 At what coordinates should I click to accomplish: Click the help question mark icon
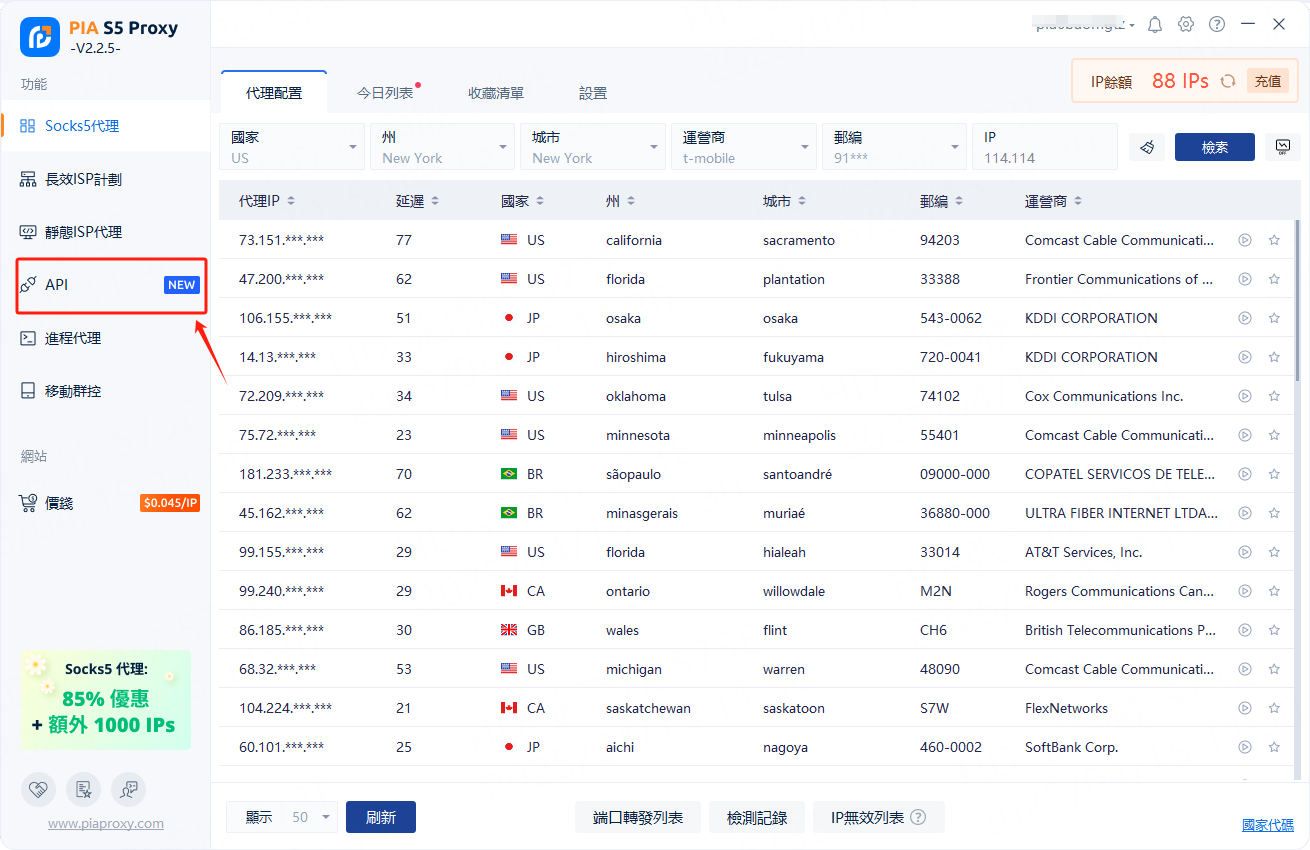click(x=1217, y=24)
